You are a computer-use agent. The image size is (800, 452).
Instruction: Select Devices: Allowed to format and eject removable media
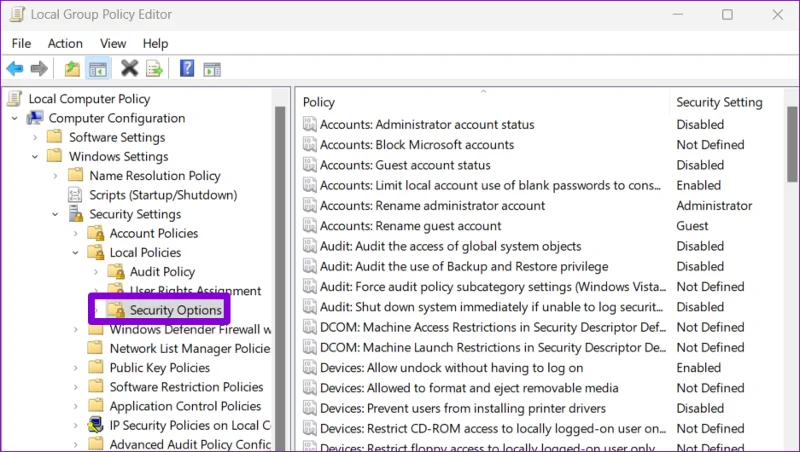[469, 388]
